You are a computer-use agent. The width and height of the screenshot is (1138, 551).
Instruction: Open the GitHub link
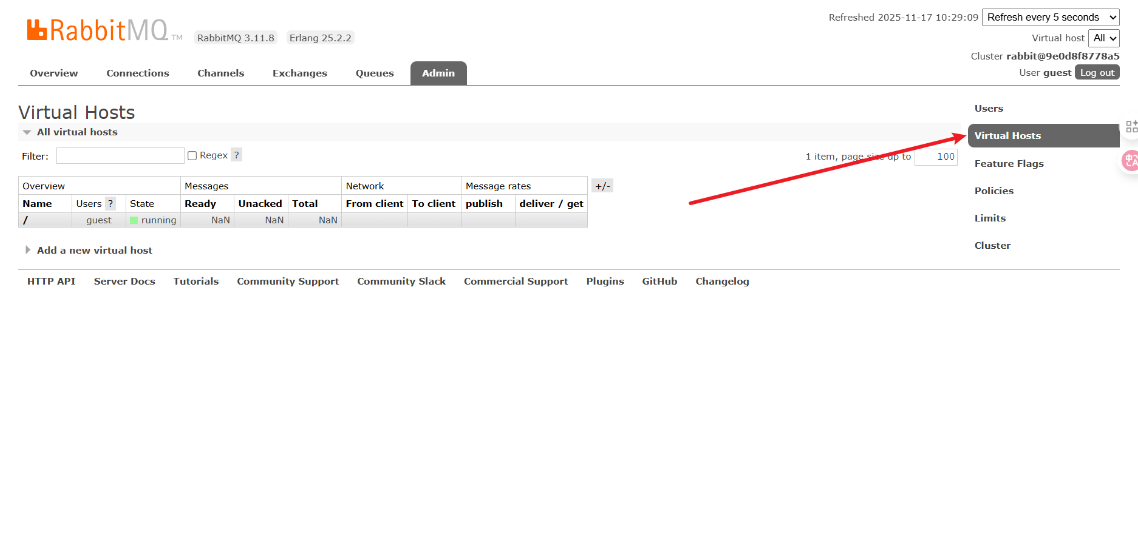tap(660, 282)
